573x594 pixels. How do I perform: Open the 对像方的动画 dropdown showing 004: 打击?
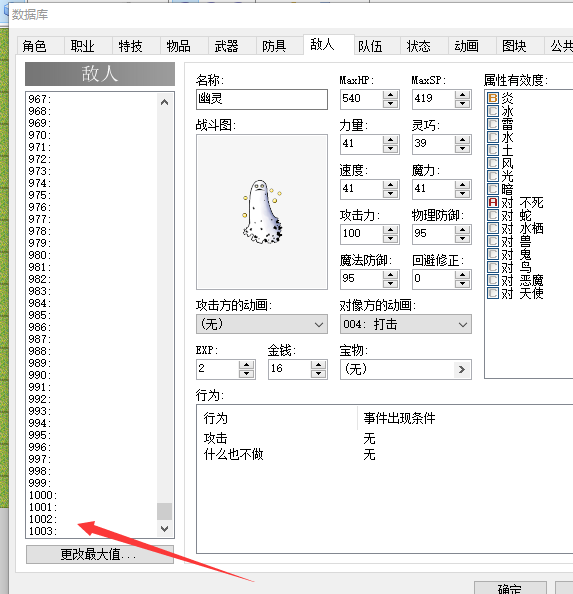(406, 324)
